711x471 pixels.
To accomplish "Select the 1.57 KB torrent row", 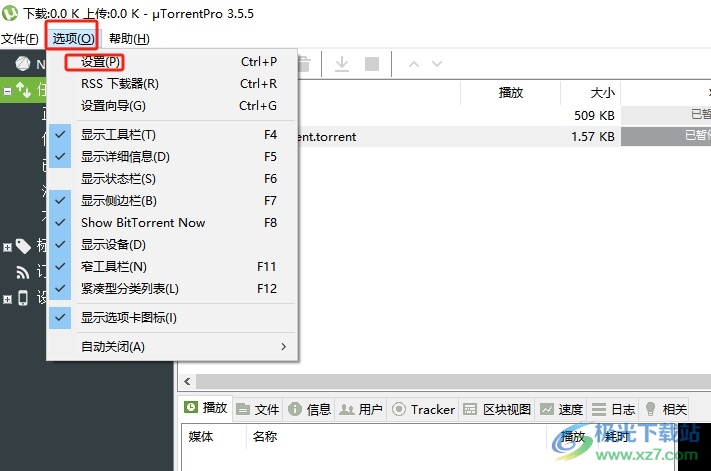I will click(504, 136).
